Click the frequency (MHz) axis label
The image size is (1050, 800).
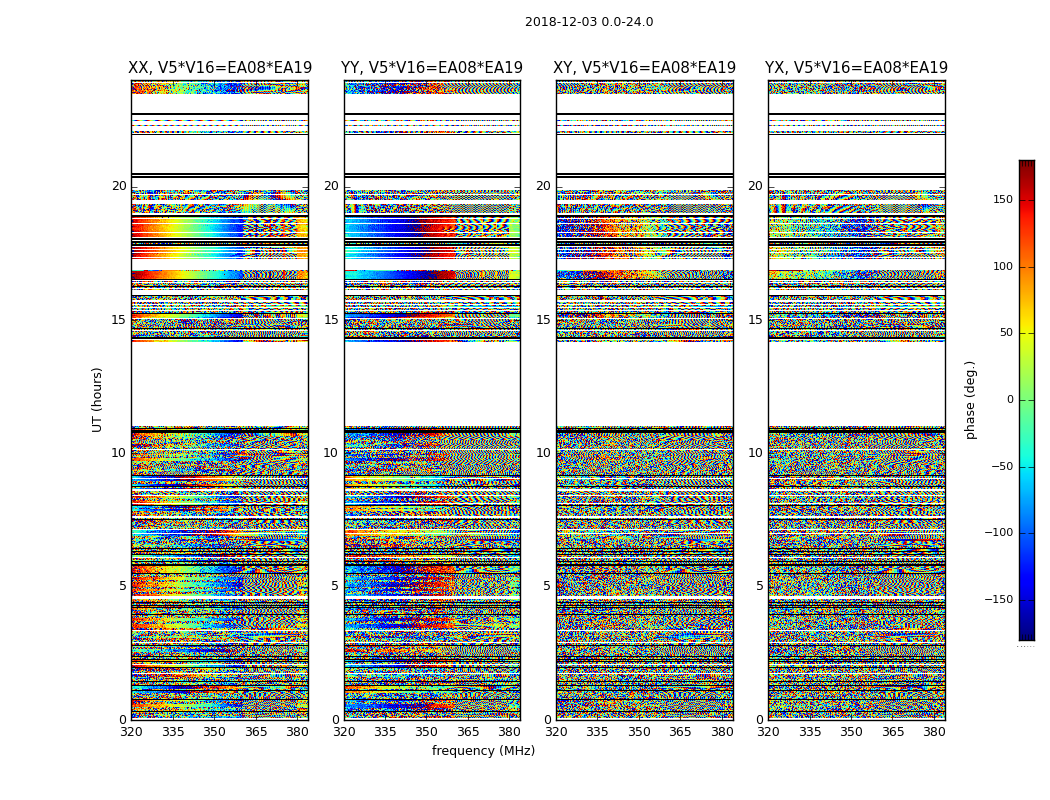pyautogui.click(x=483, y=750)
